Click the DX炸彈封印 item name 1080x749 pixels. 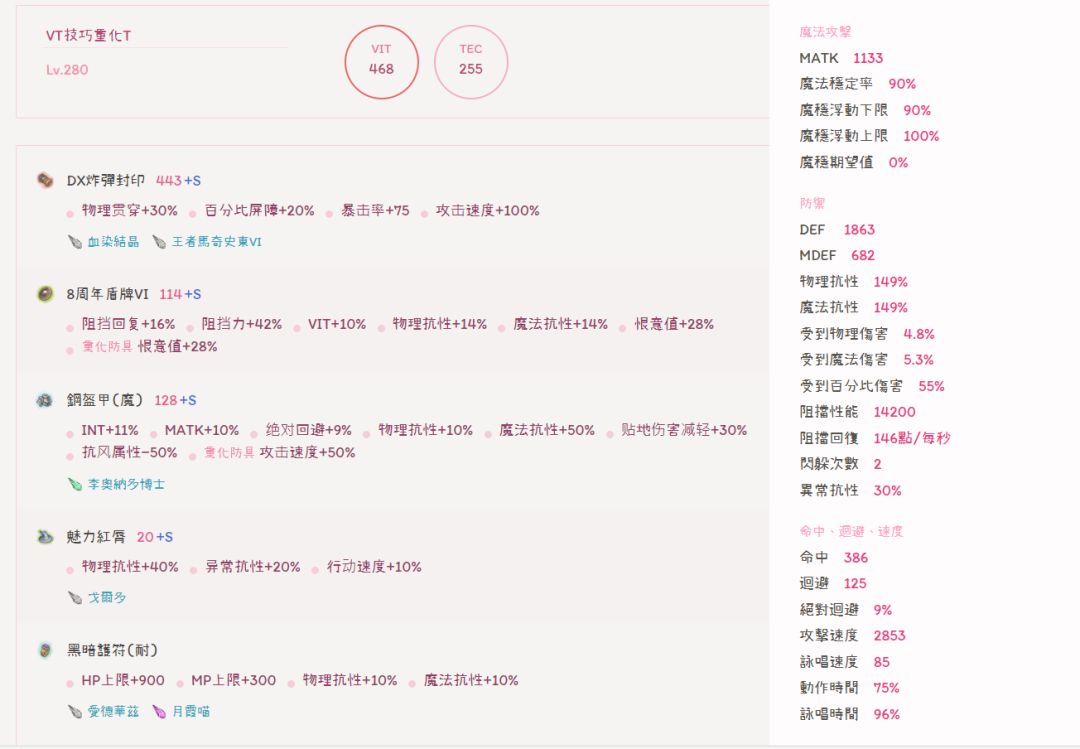coord(105,181)
